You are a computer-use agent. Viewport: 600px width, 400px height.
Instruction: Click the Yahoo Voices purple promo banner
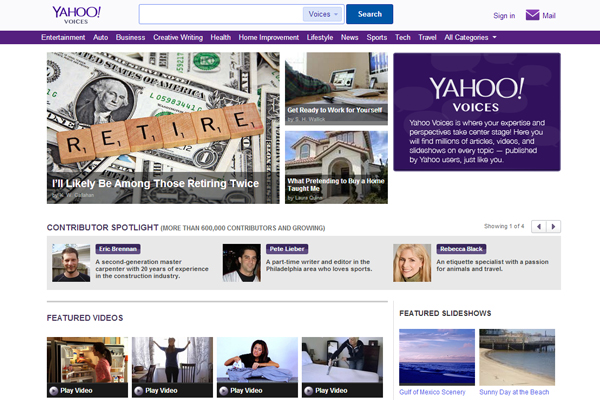(x=477, y=112)
